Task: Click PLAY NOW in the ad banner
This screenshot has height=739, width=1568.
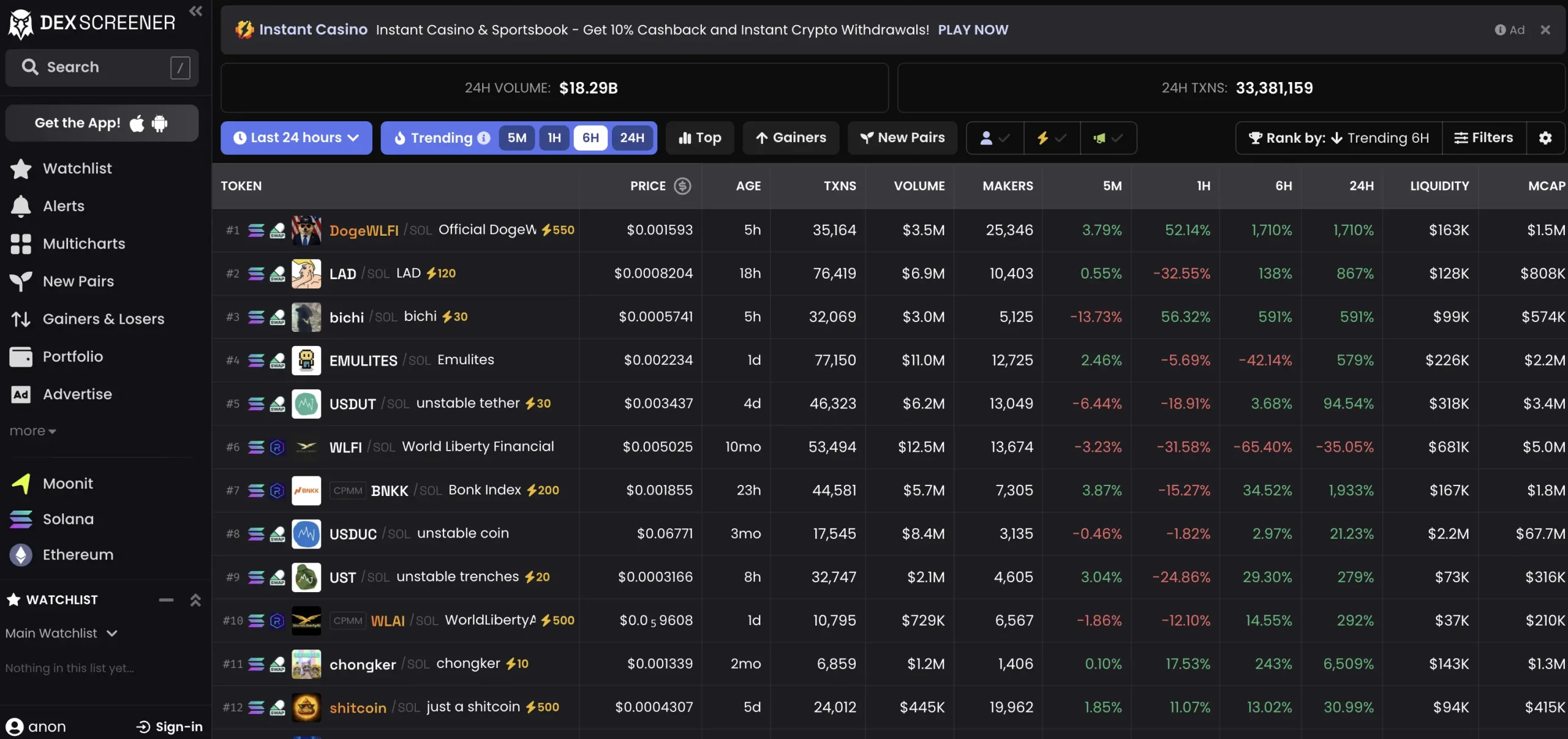Action: coord(973,30)
